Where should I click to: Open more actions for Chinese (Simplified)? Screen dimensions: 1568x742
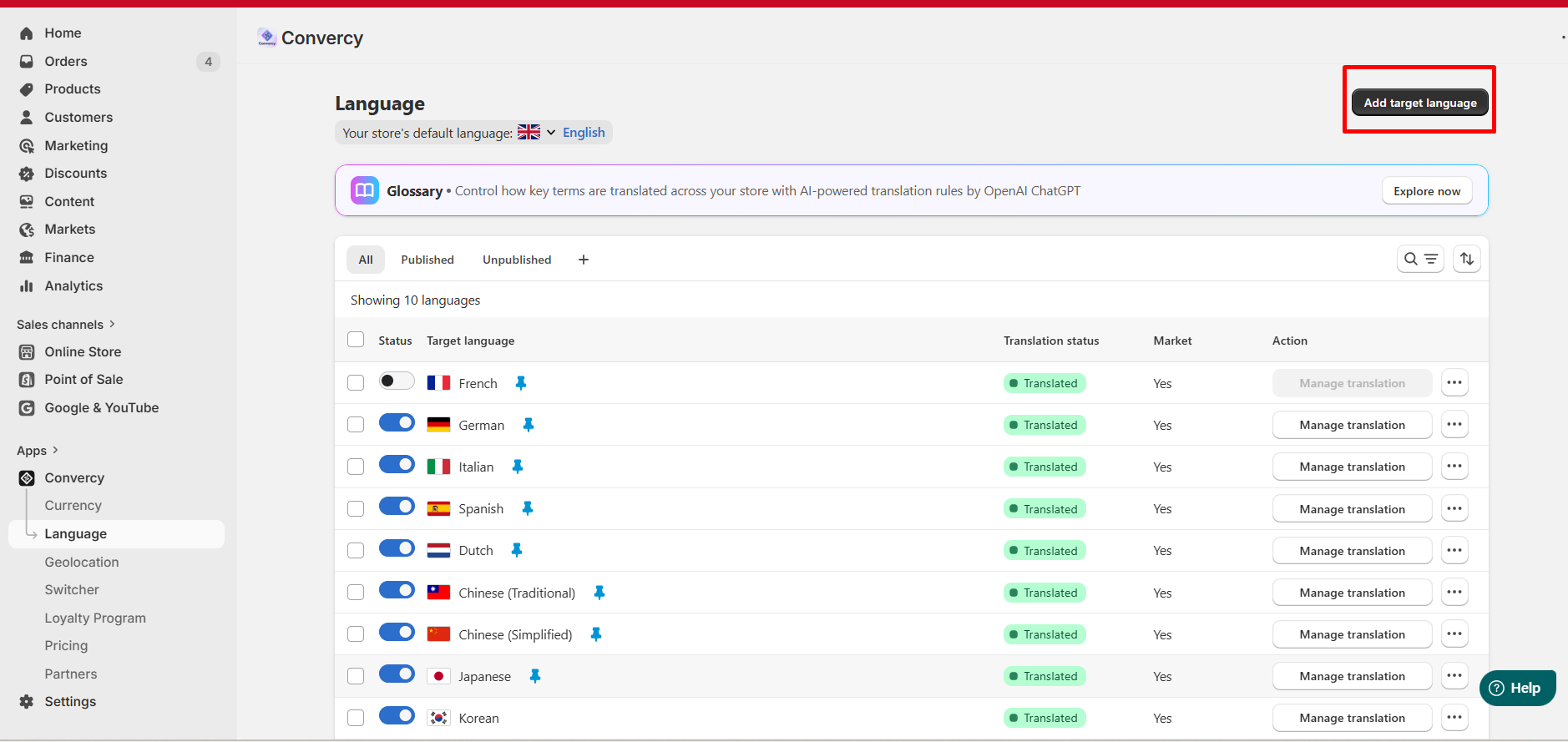tap(1454, 634)
